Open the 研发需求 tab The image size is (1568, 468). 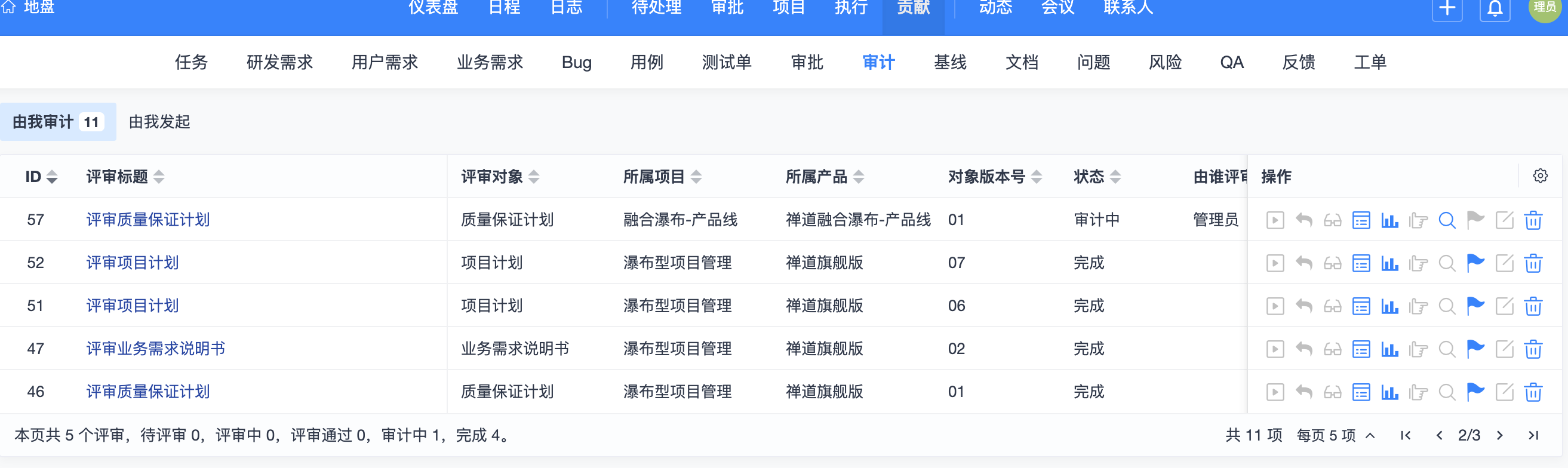pyautogui.click(x=279, y=62)
